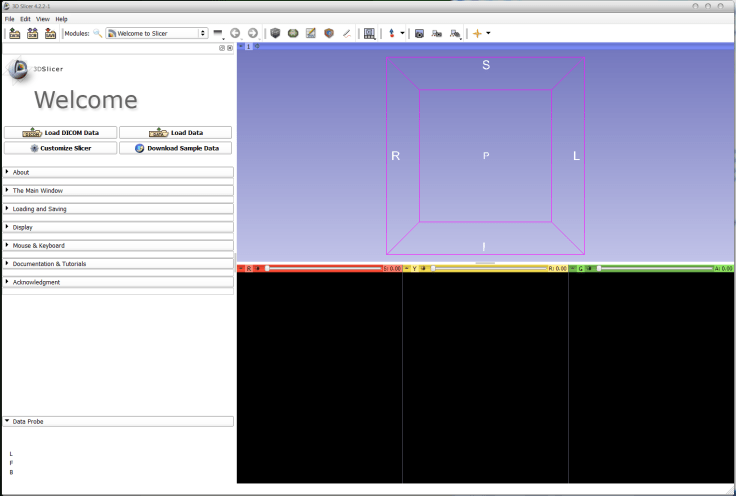
Task: Click the yellow slice offset slider
Action: [489, 268]
